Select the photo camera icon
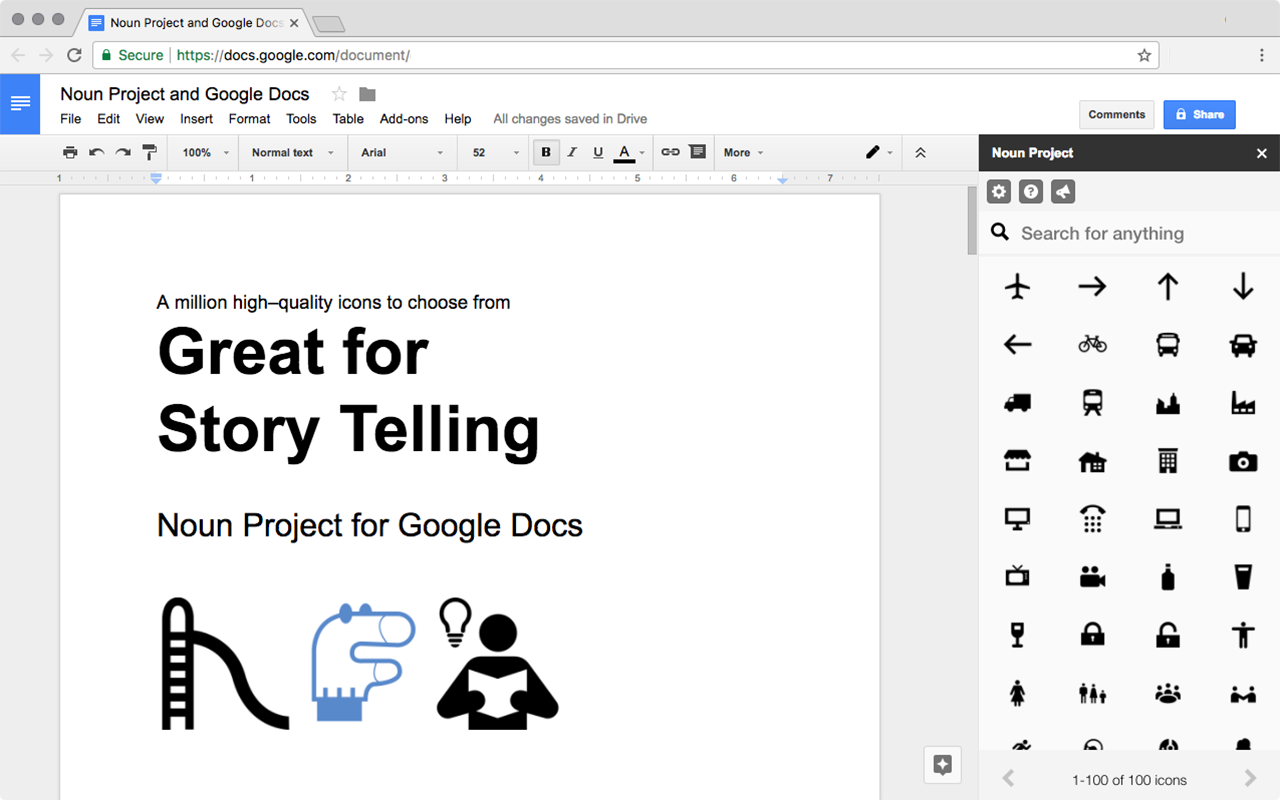1280x800 pixels. click(1243, 461)
